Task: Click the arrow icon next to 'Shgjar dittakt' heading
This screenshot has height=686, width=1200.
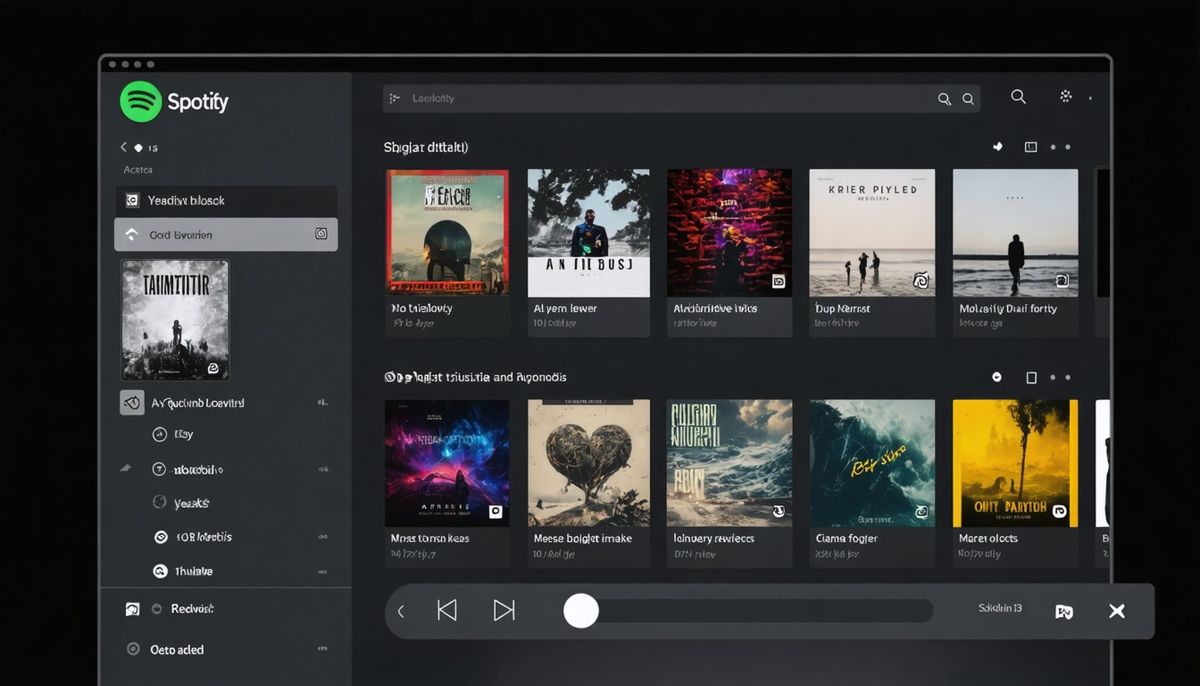Action: point(997,146)
